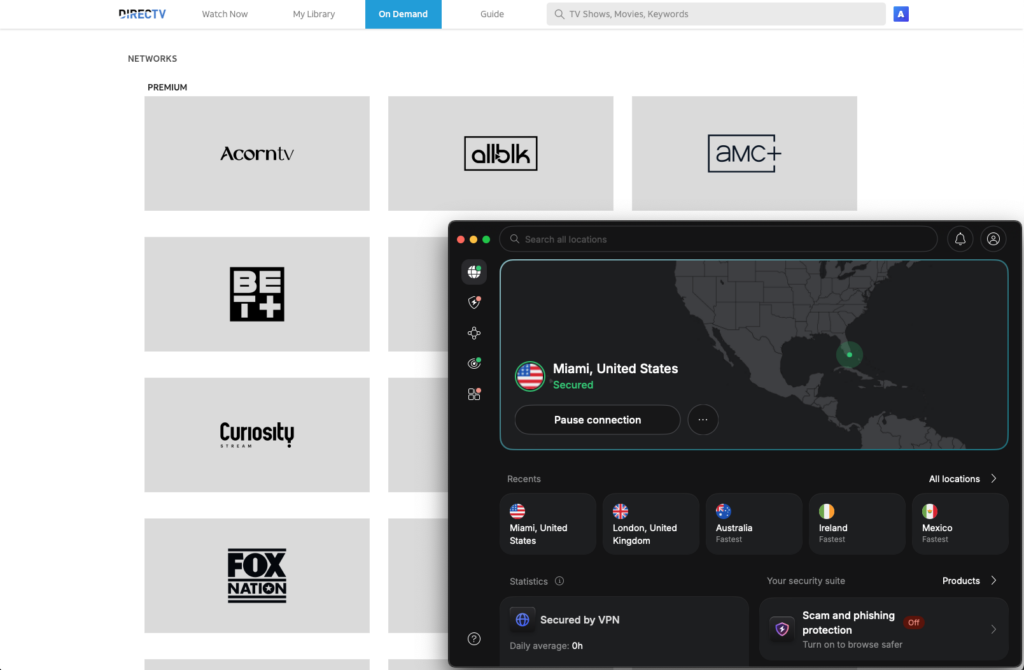Click the Statistics info icon

[560, 581]
